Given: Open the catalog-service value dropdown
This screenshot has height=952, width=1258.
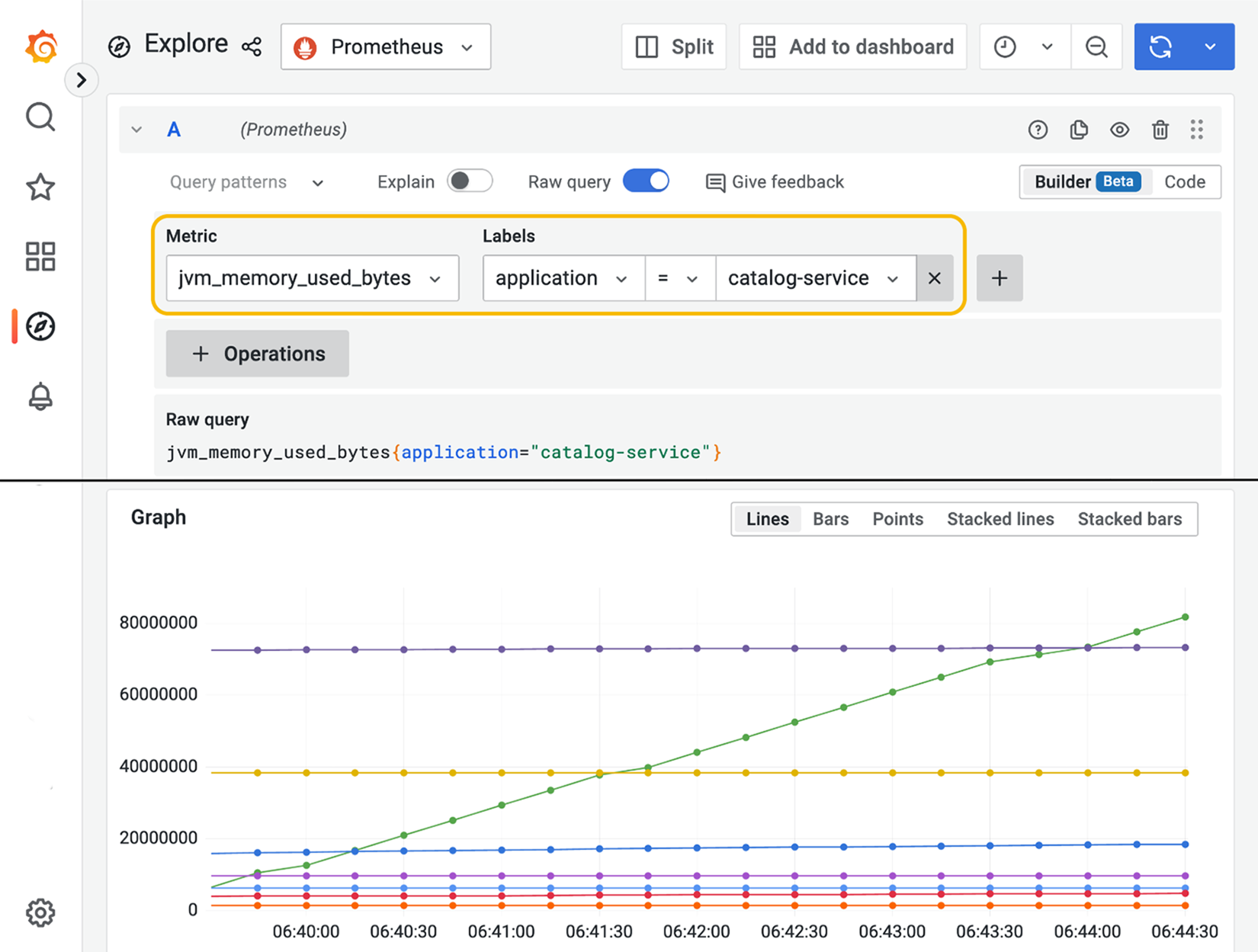Looking at the screenshot, I should (816, 278).
